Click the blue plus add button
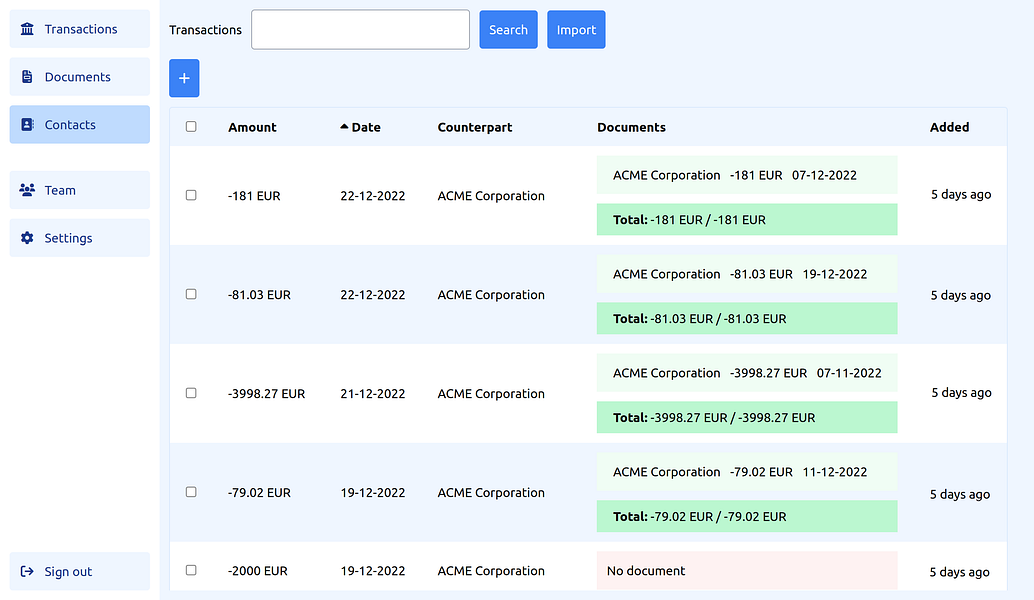Image resolution: width=1034 pixels, height=600 pixels. tap(184, 78)
